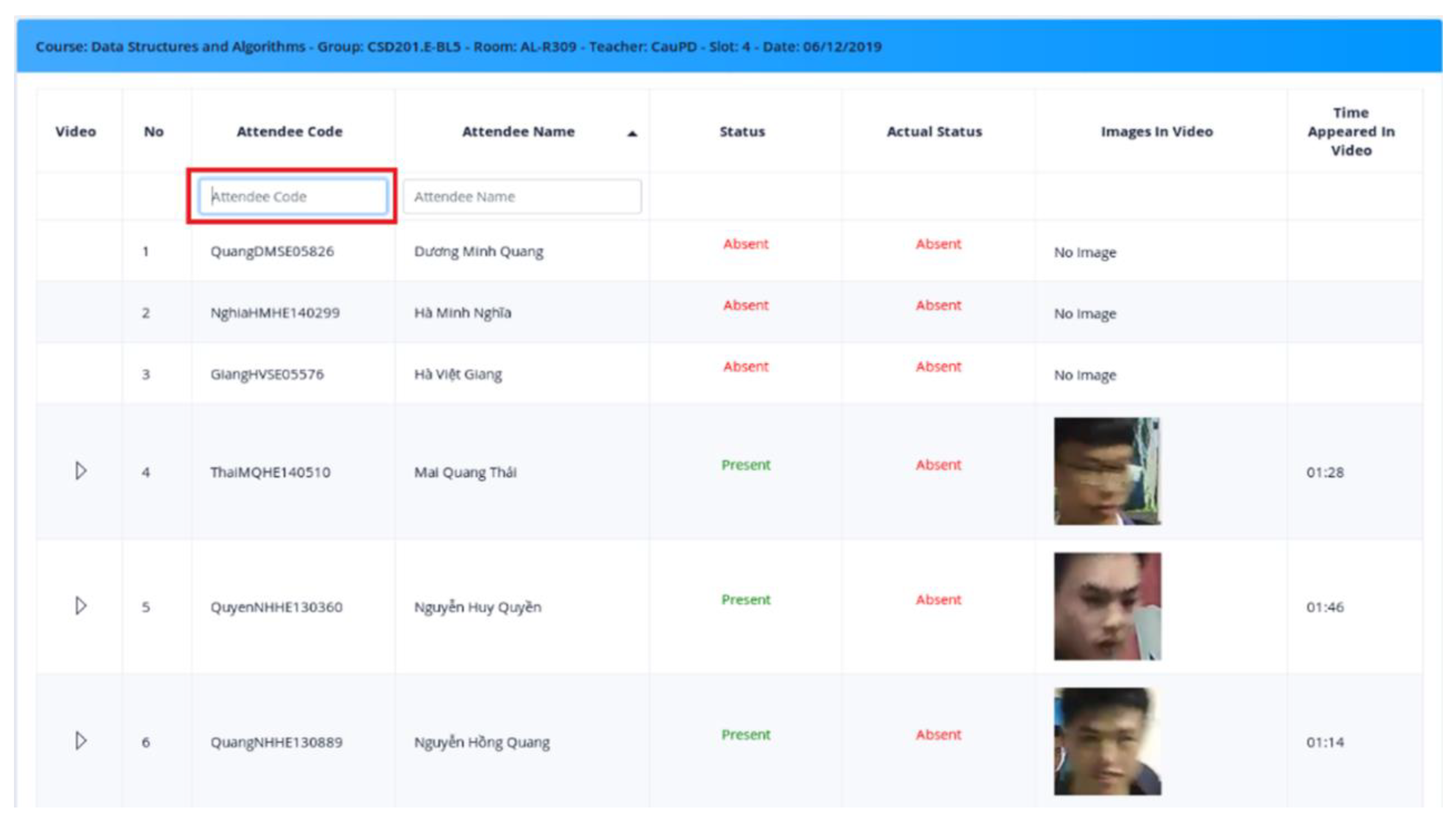This screenshot has width=1456, height=824.
Task: Toggle Actual Status for Dương Minh Quang
Action: [938, 244]
